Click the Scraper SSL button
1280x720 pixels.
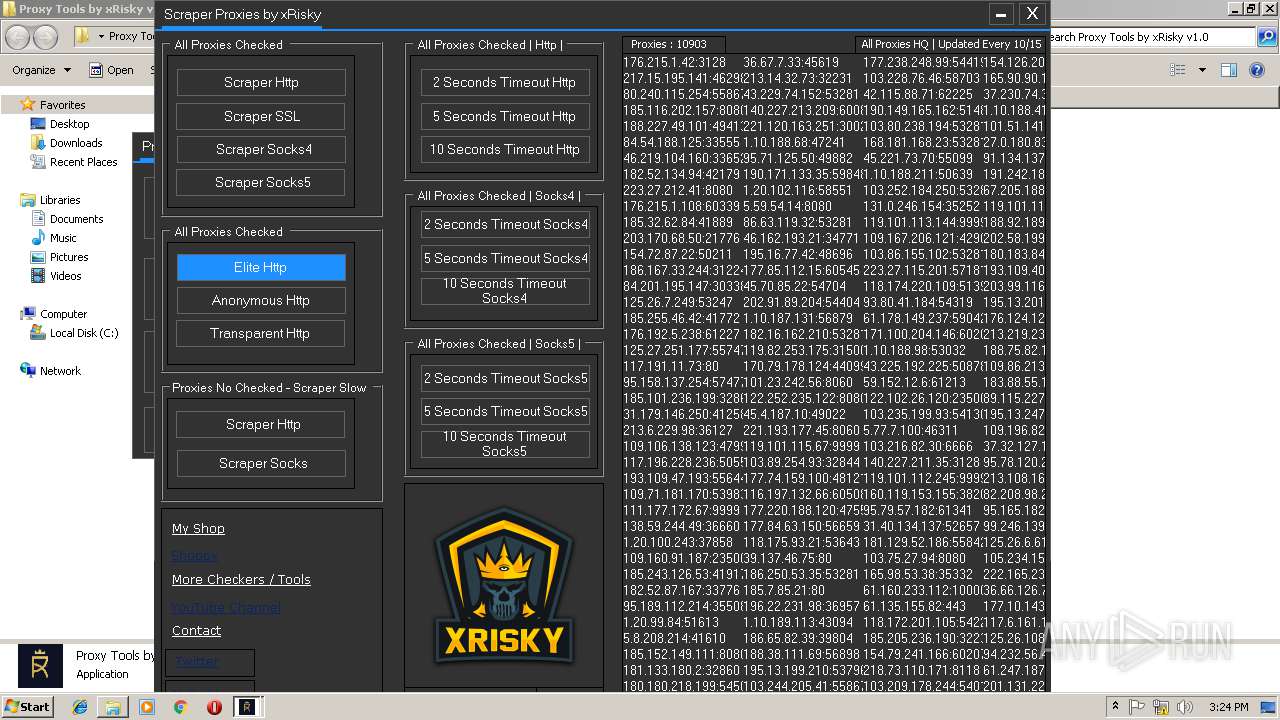tap(261, 116)
